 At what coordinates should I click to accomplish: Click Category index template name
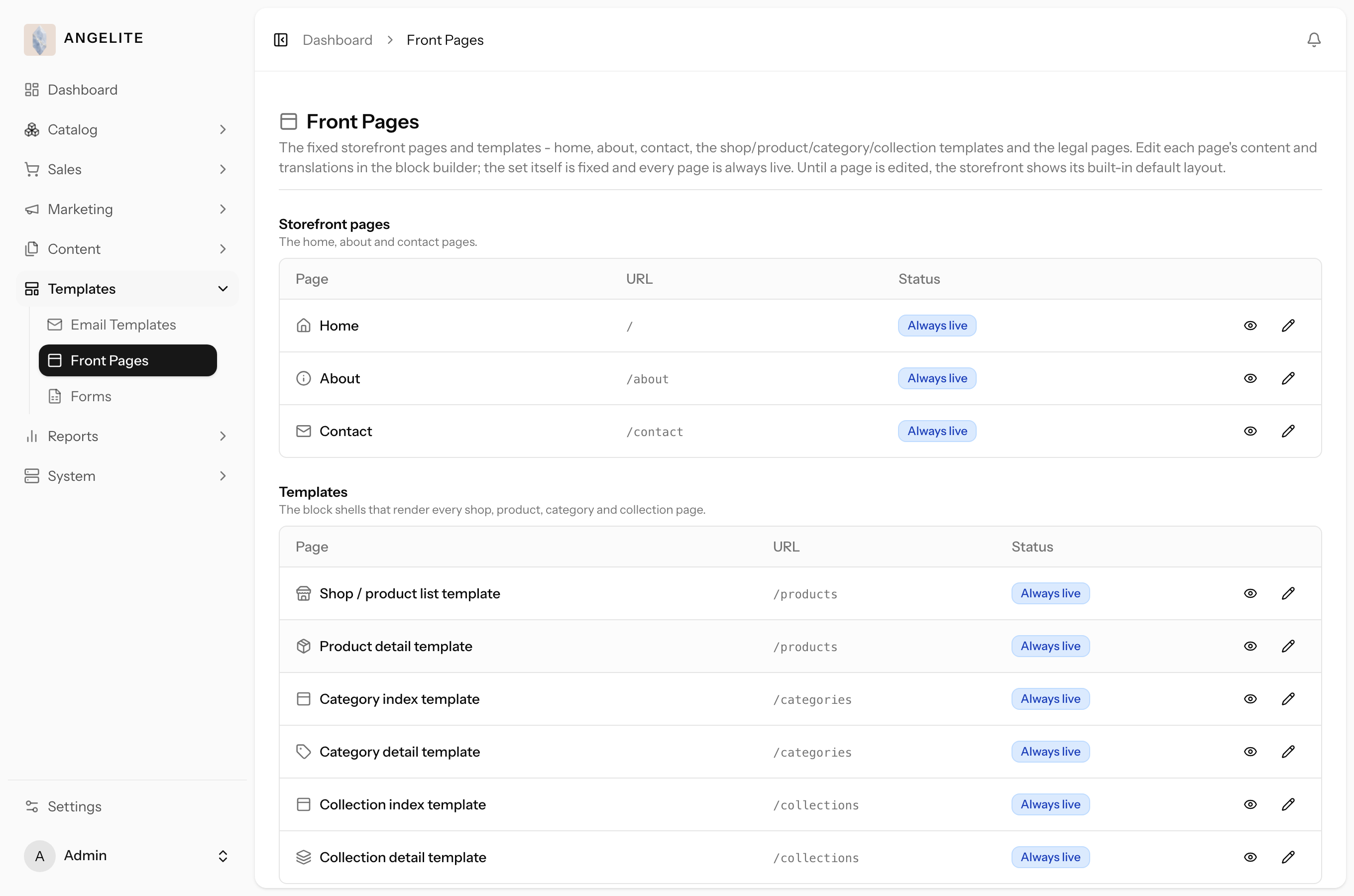click(x=399, y=699)
